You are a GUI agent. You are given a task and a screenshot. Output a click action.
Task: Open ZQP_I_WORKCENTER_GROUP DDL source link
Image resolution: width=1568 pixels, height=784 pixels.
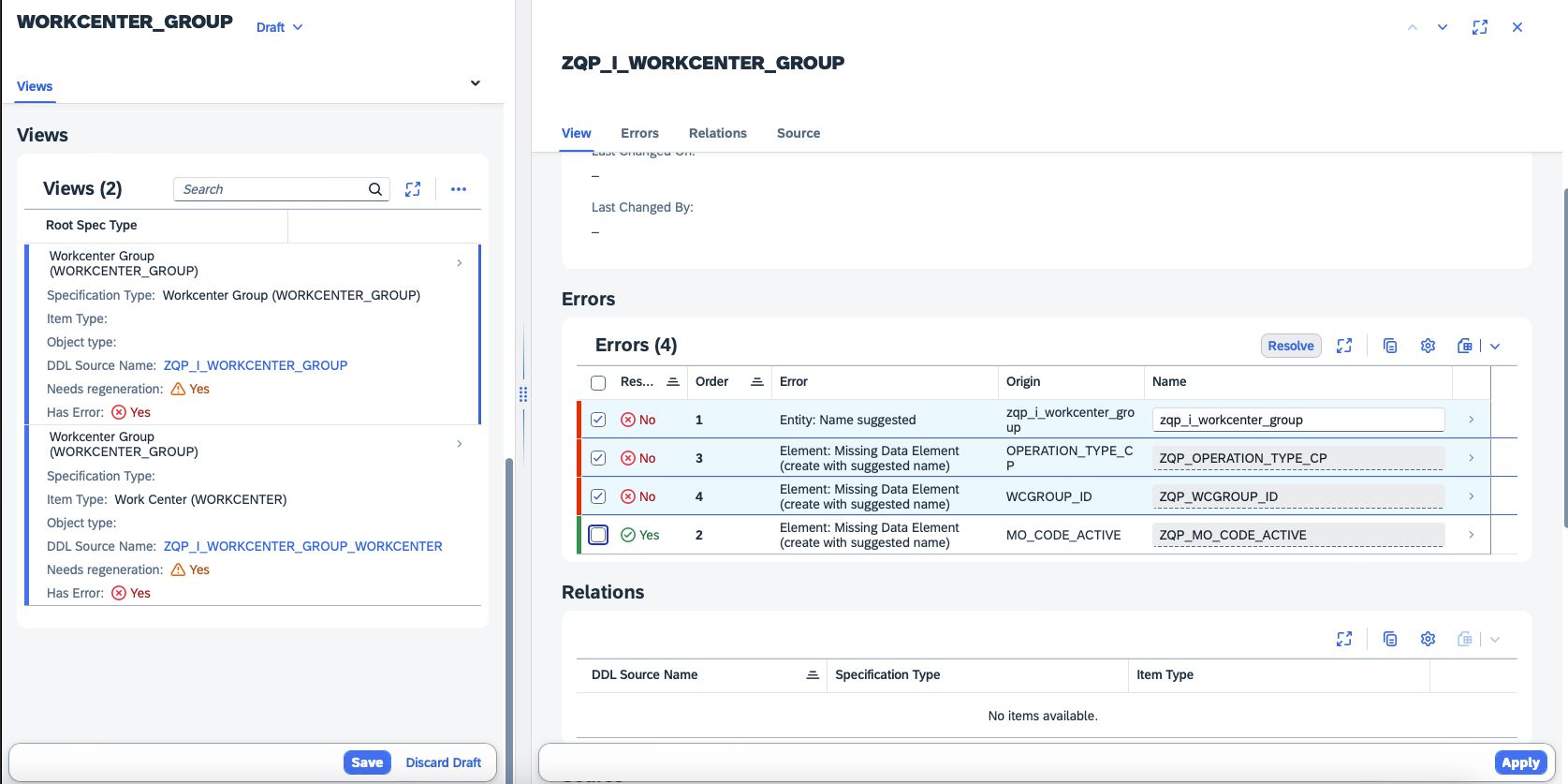tap(256, 365)
